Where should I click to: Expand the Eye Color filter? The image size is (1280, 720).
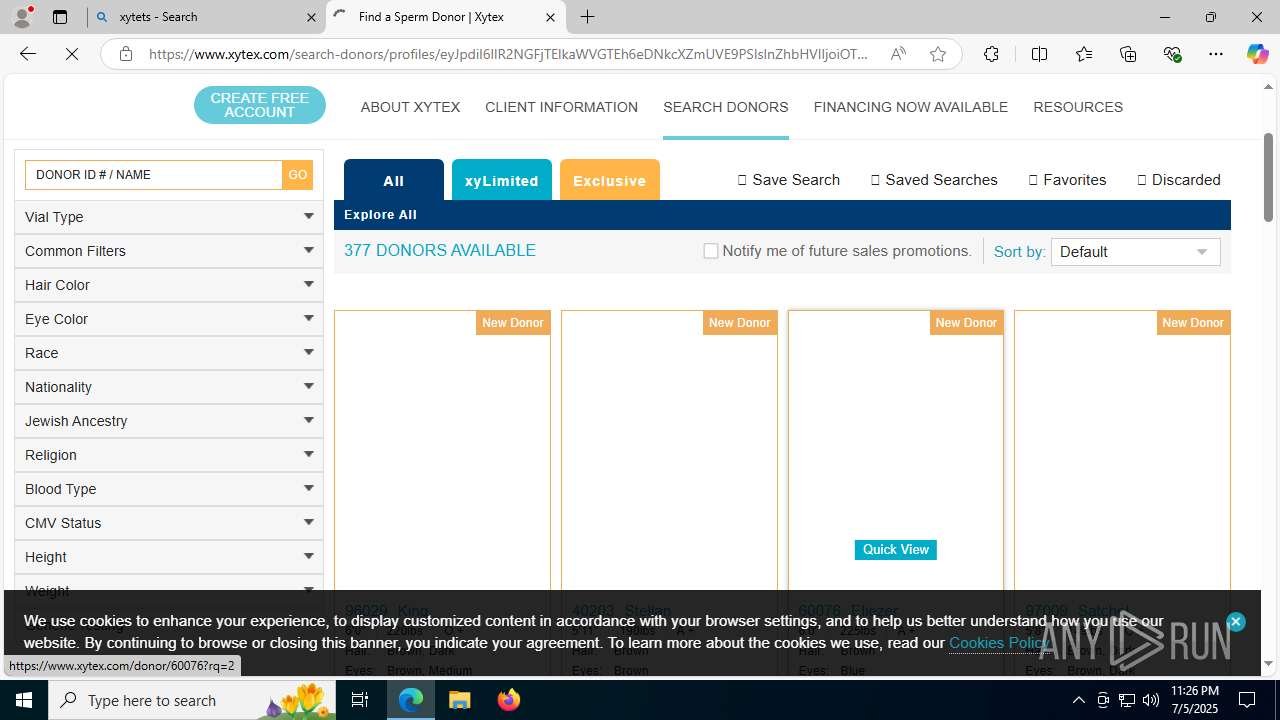pyautogui.click(x=169, y=319)
